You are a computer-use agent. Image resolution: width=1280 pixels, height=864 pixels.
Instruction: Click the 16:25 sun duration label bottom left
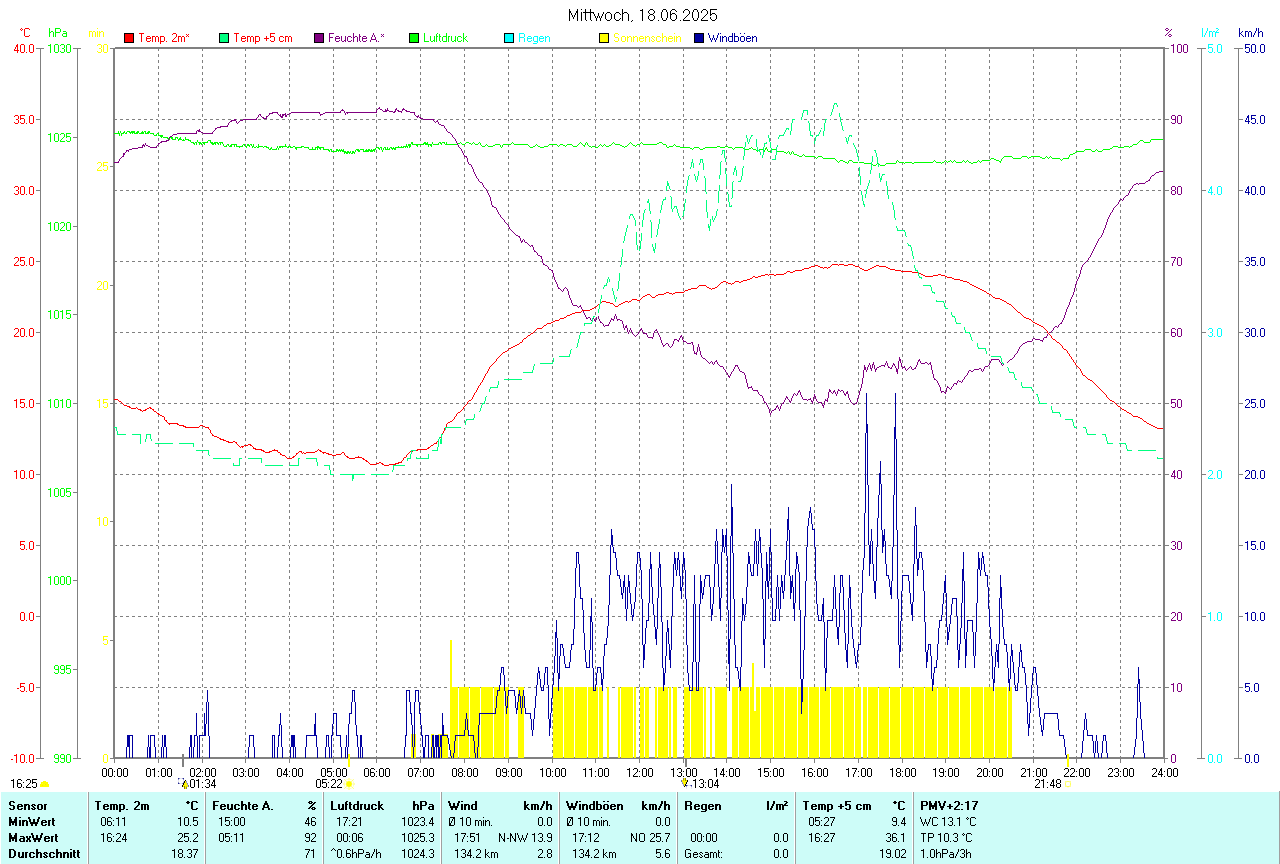(24, 784)
